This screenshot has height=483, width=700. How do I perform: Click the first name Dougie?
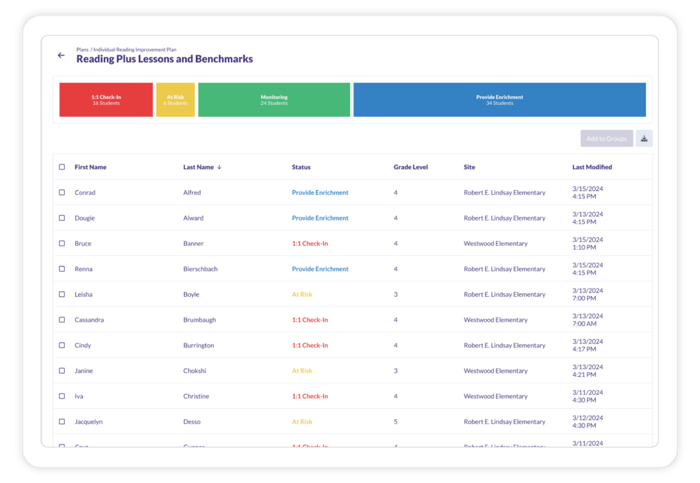84,218
